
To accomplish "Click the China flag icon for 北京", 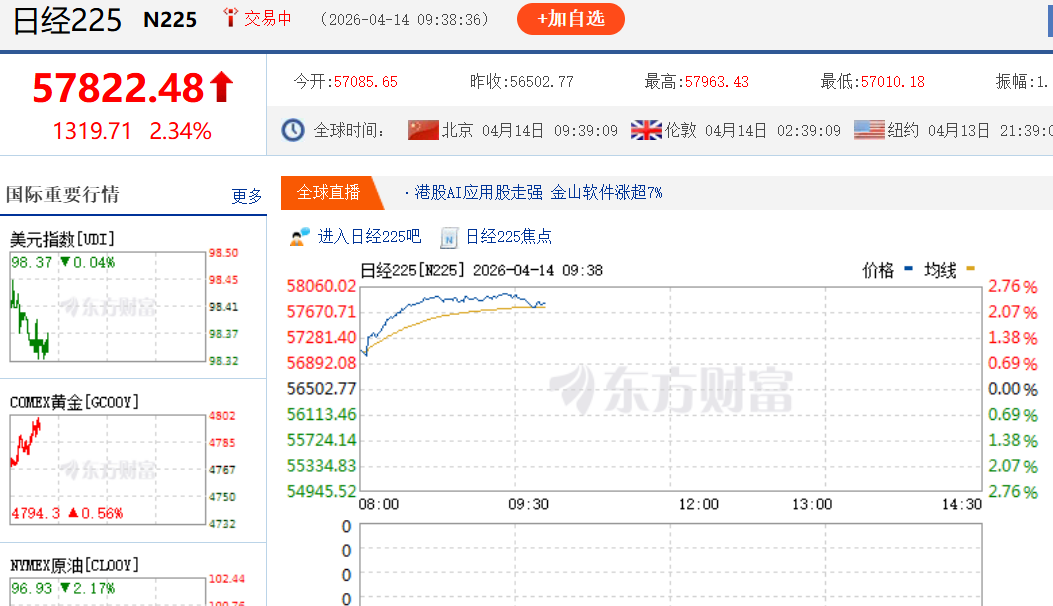I will coord(423,130).
